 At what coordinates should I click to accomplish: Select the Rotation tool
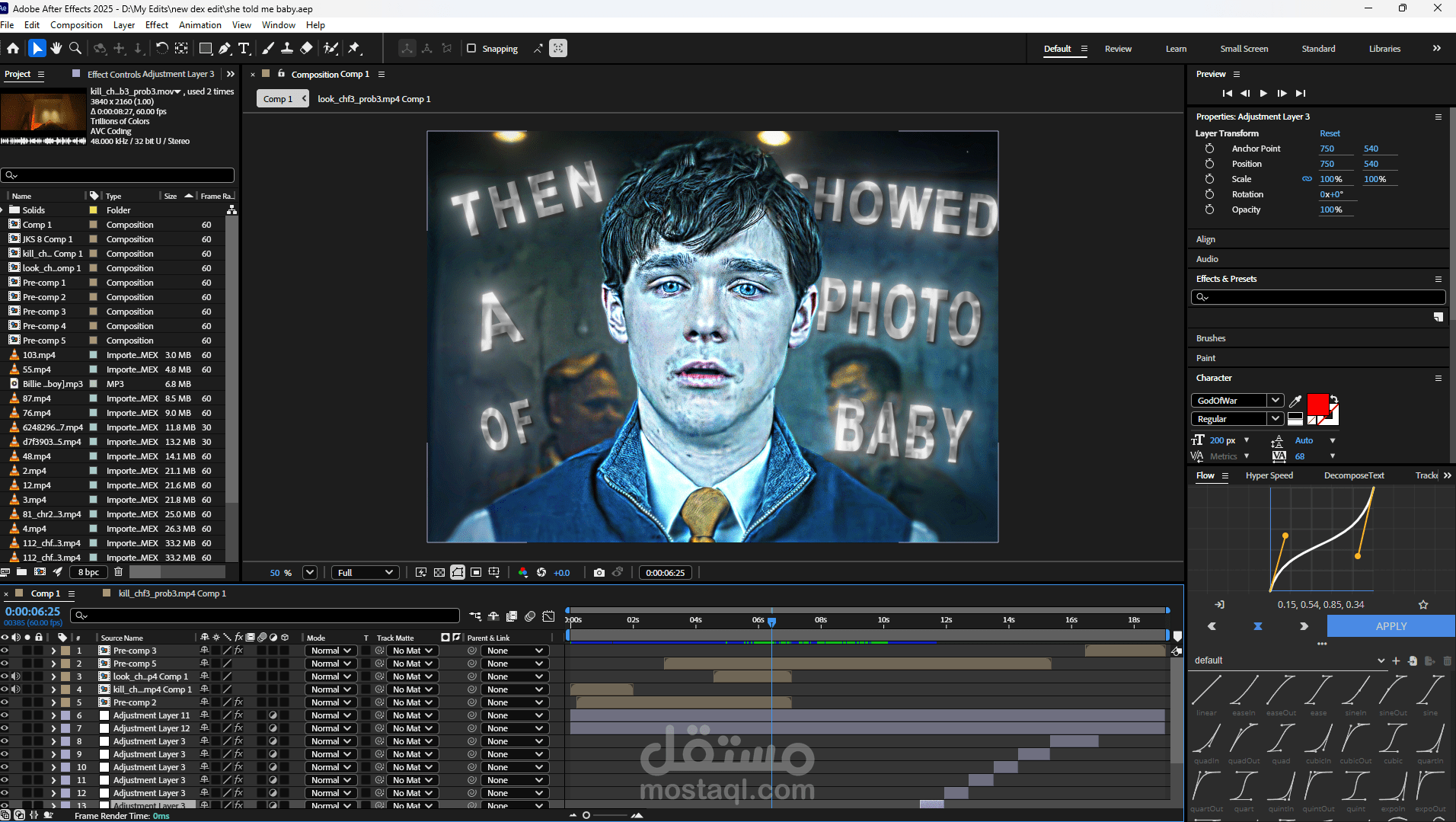161,48
